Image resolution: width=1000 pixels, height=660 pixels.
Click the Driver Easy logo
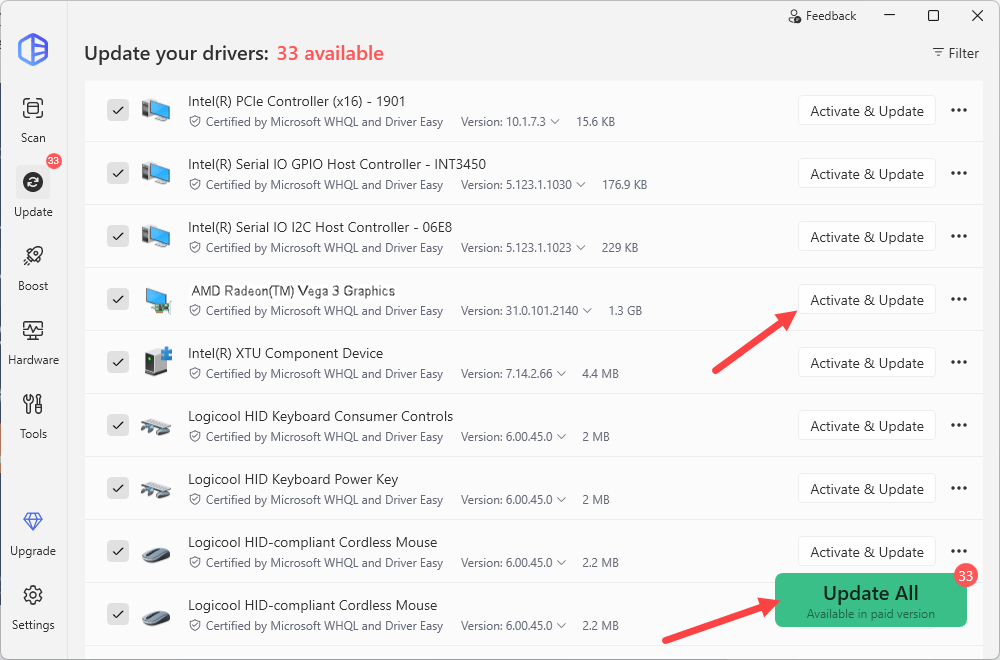[33, 49]
